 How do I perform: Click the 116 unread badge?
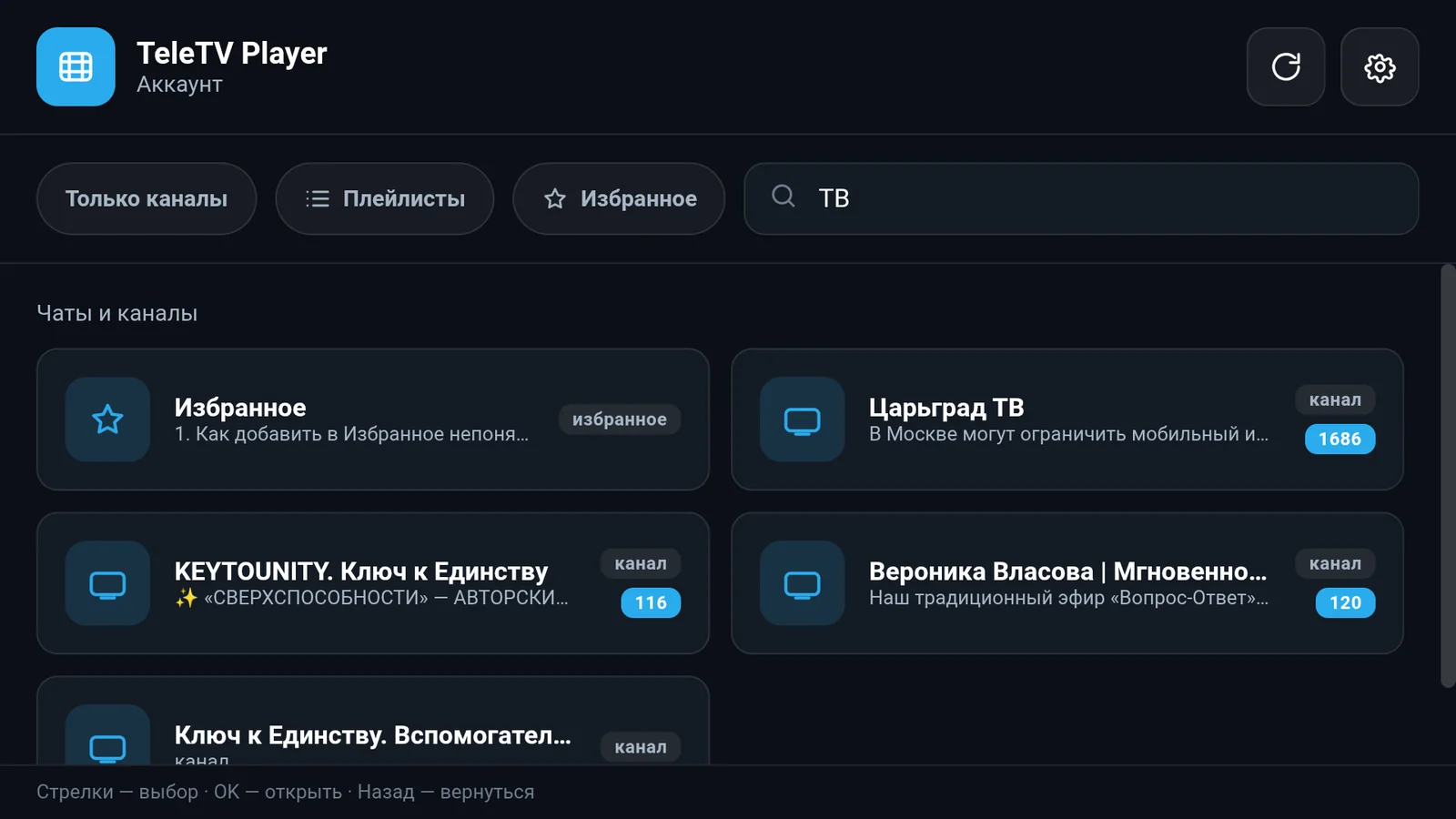651,602
